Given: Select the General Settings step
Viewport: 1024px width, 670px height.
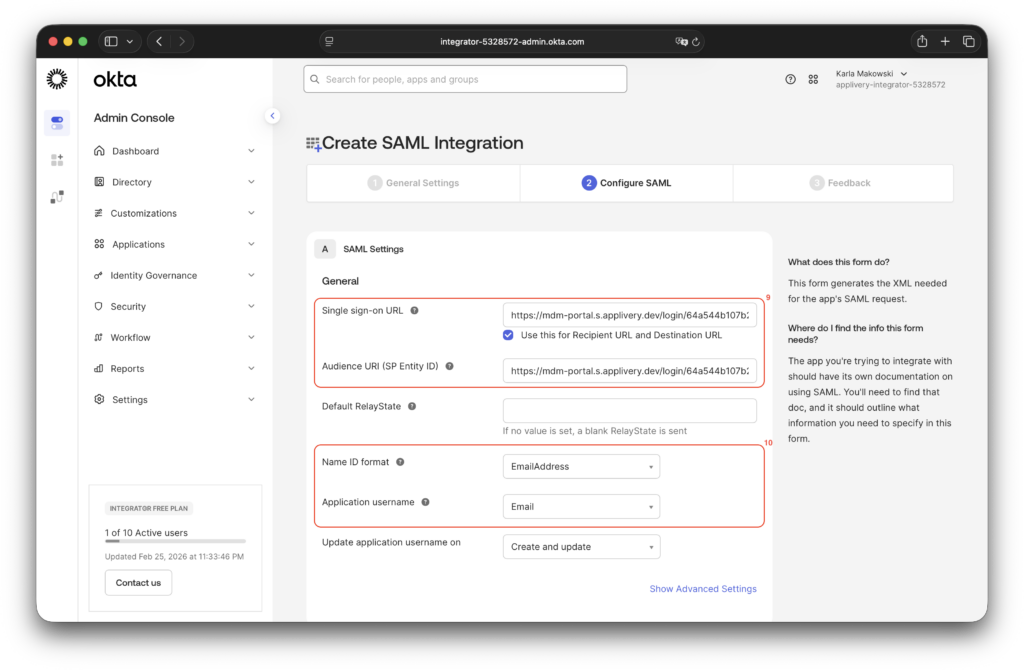Looking at the screenshot, I should pos(413,183).
